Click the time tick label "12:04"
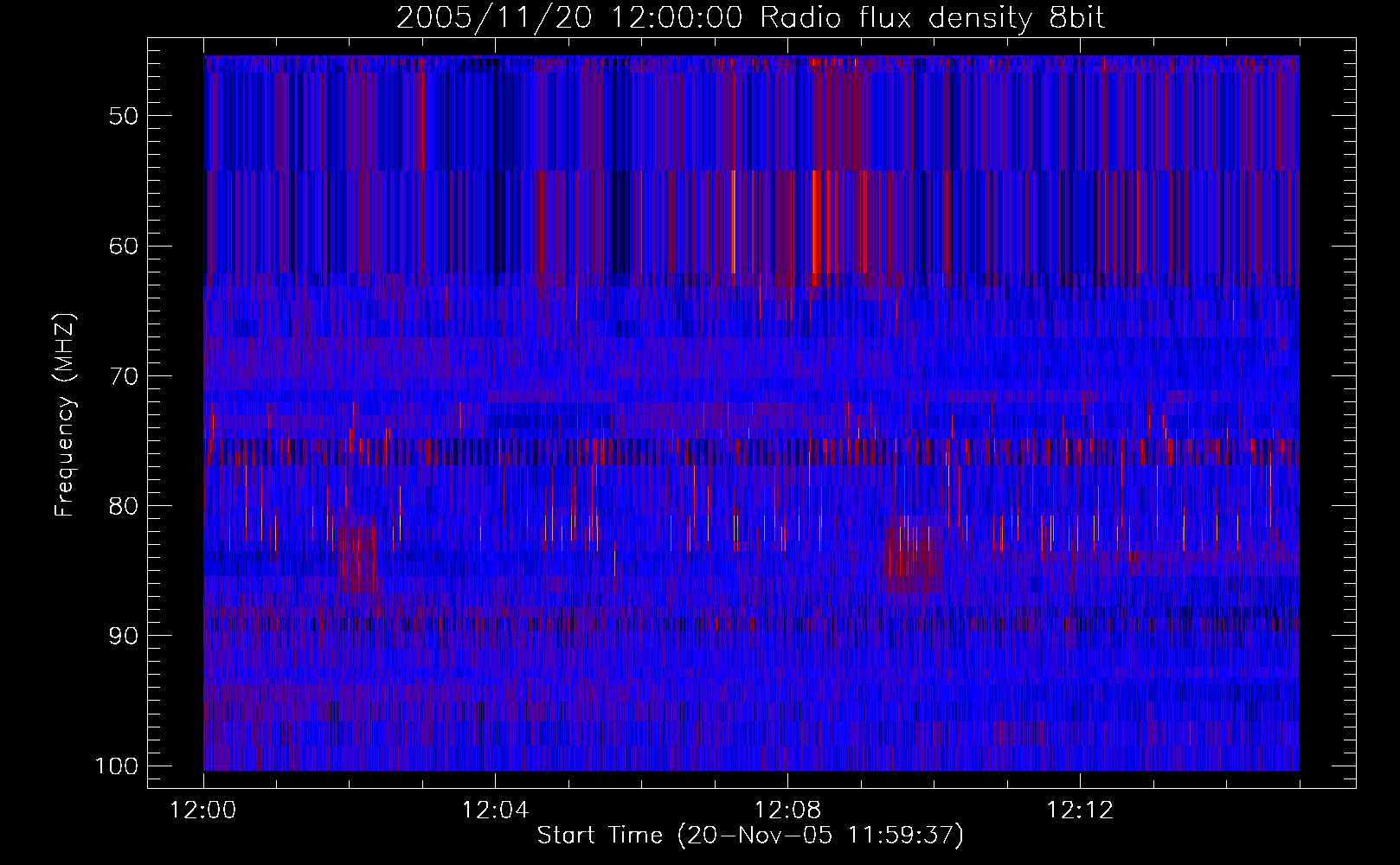 tap(495, 811)
